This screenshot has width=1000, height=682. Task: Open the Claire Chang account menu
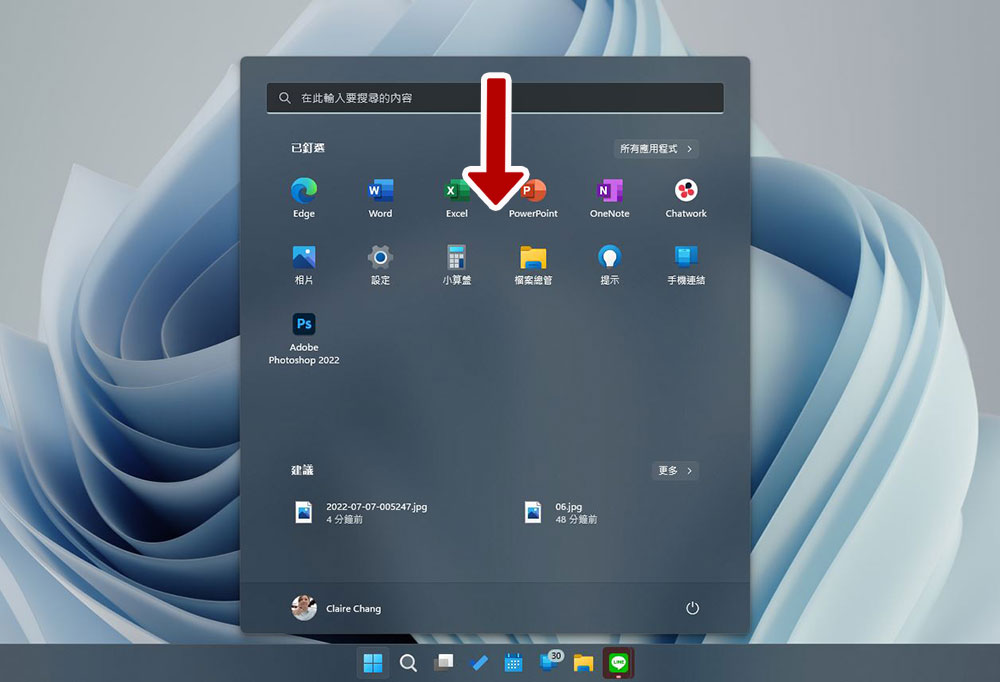337,608
